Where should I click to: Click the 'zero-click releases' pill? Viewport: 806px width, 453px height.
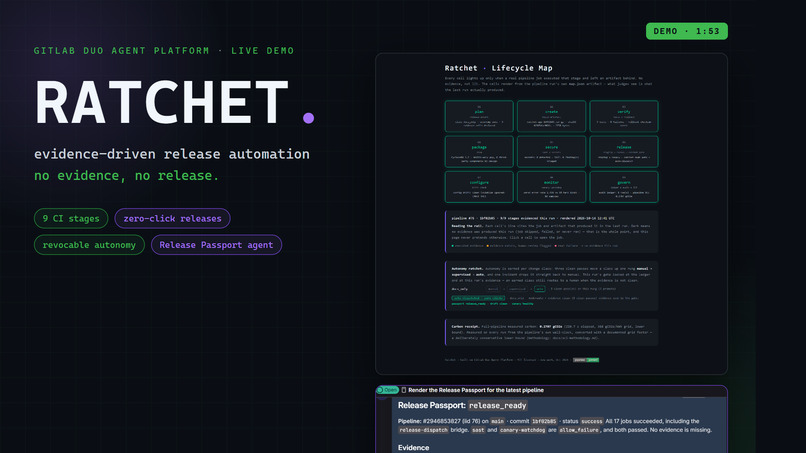tap(172, 219)
